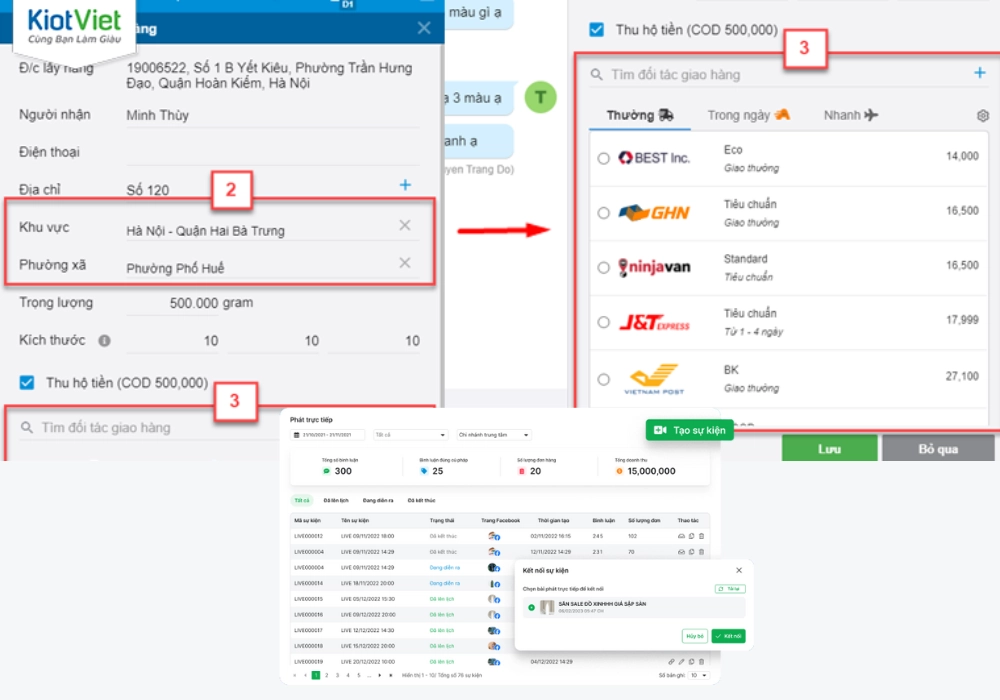This screenshot has width=1000, height=700.
Task: Select the Đã lên lịch event tab
Action: (x=335, y=500)
